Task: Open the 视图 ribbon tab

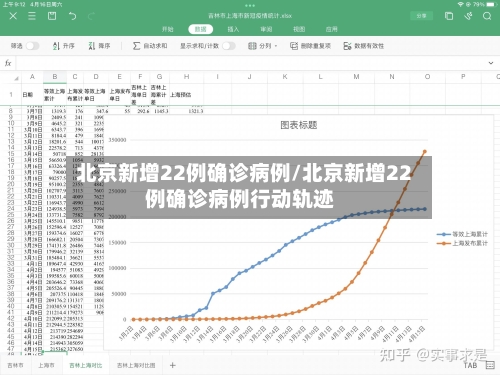Action: tap(299, 29)
